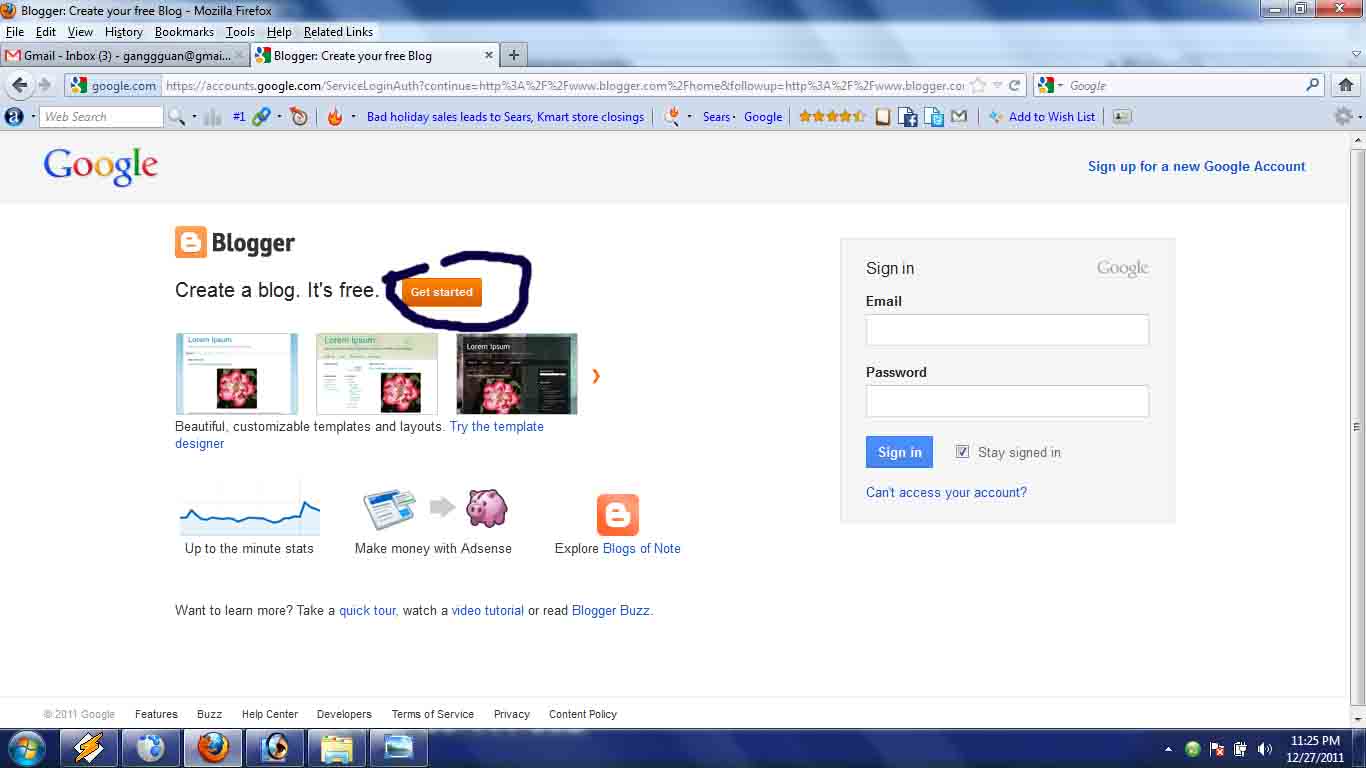Click the Google logo in page header
This screenshot has height=768, width=1366.
click(x=101, y=167)
